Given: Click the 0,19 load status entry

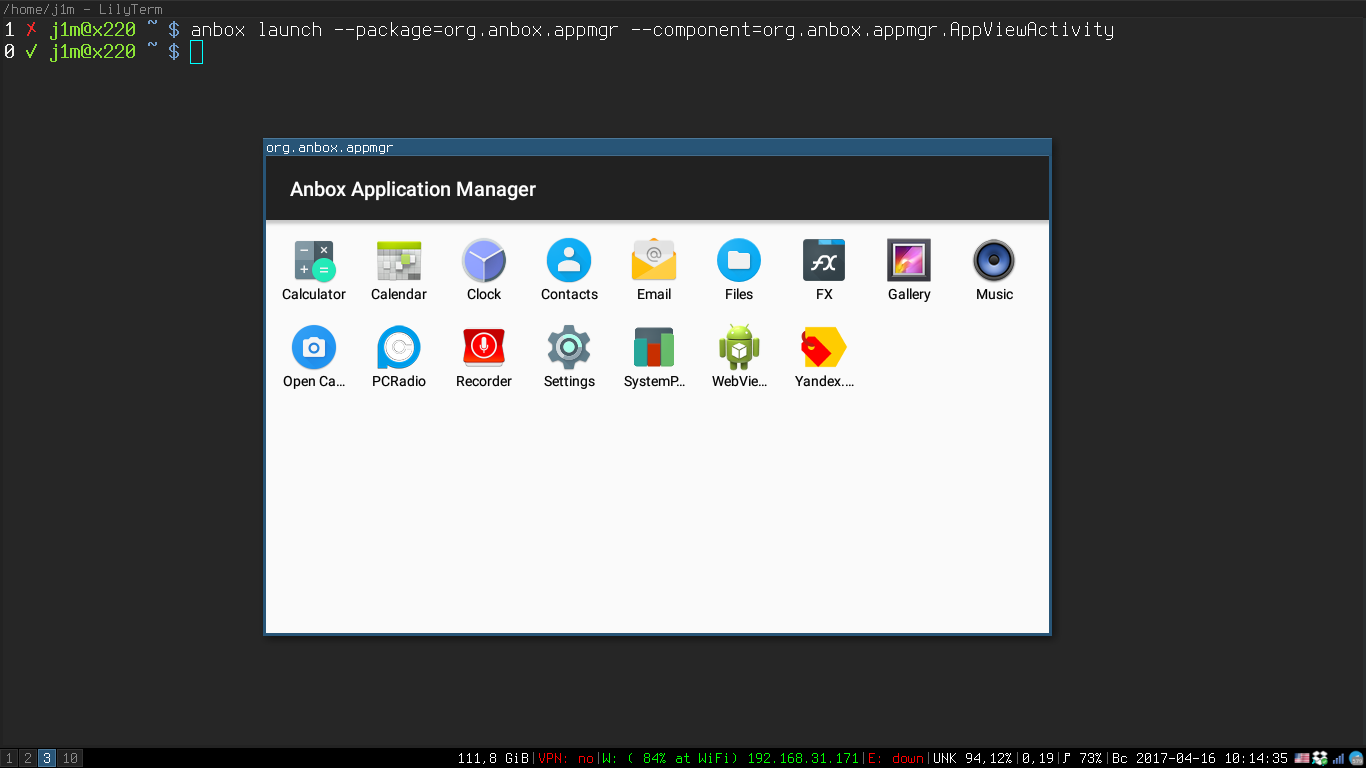Looking at the screenshot, I should point(1038,759).
